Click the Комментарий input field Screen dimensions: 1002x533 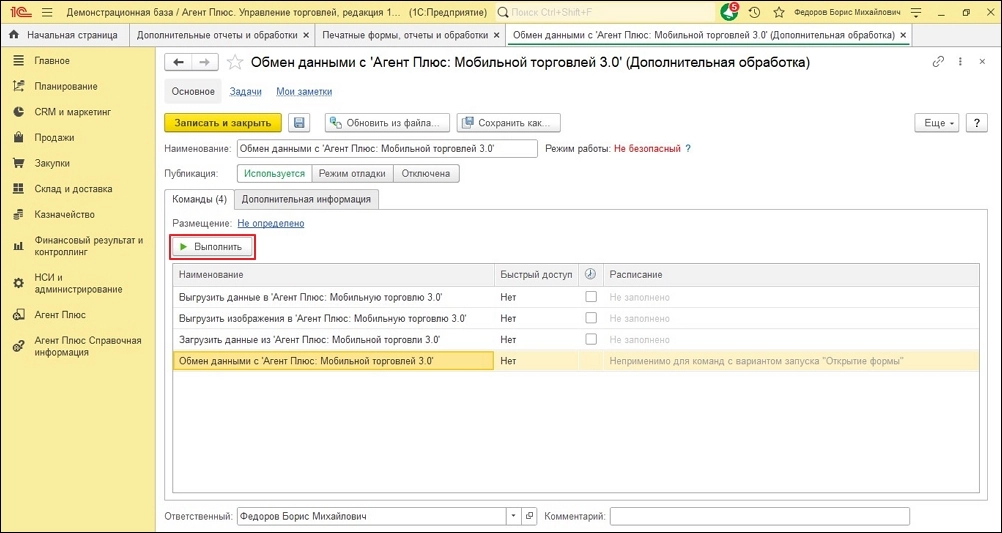pos(759,516)
